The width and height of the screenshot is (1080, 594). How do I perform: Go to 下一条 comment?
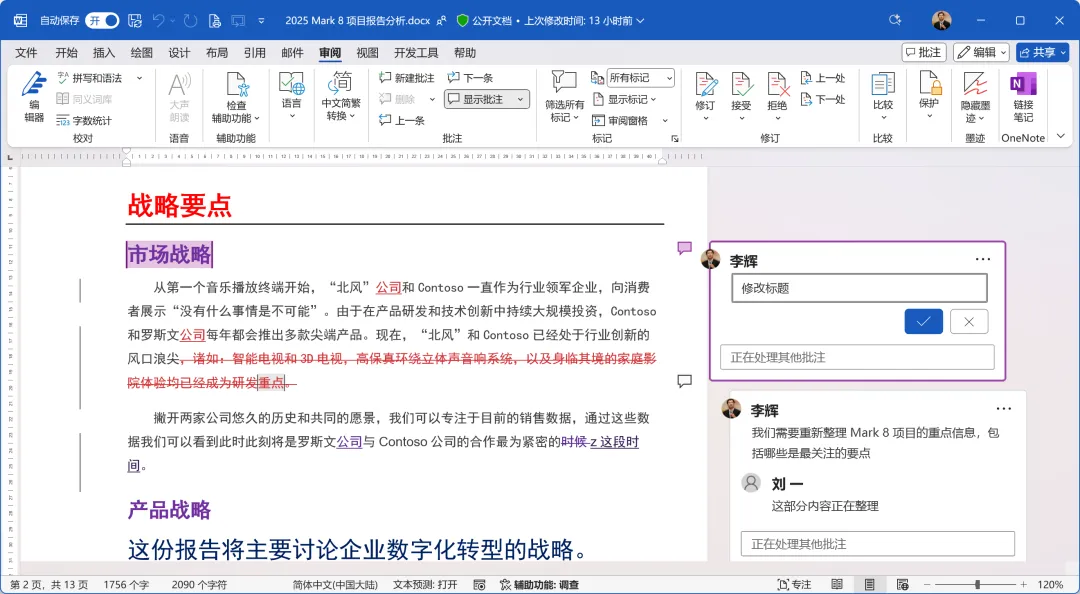470,79
